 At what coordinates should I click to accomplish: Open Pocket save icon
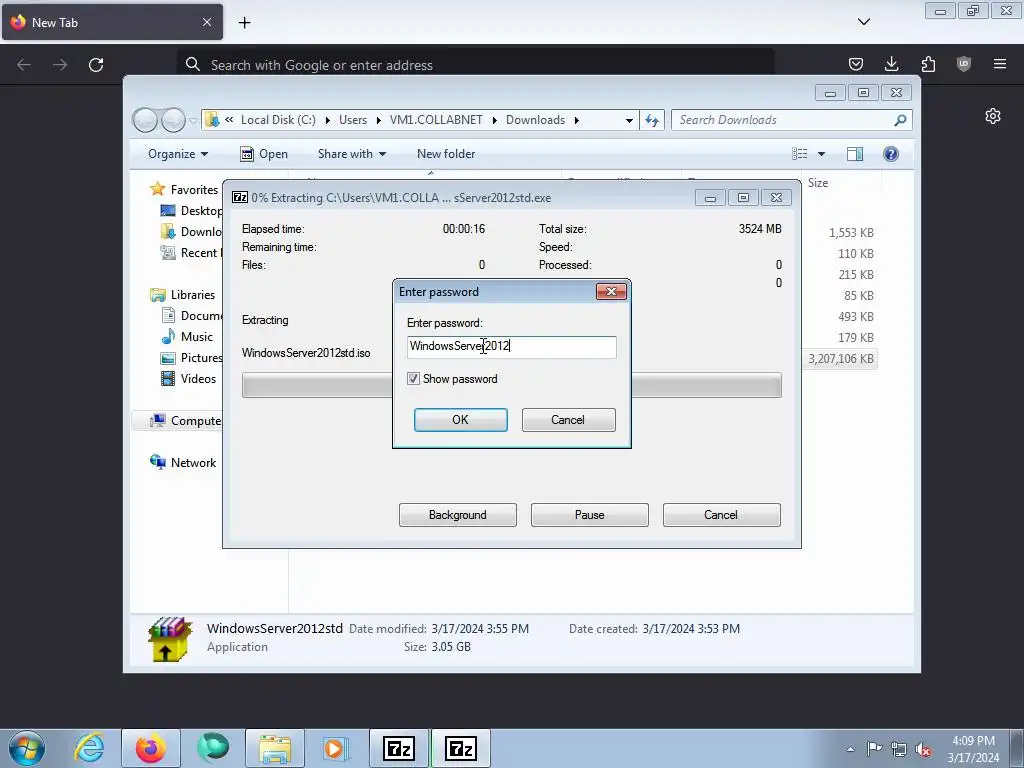(x=856, y=64)
